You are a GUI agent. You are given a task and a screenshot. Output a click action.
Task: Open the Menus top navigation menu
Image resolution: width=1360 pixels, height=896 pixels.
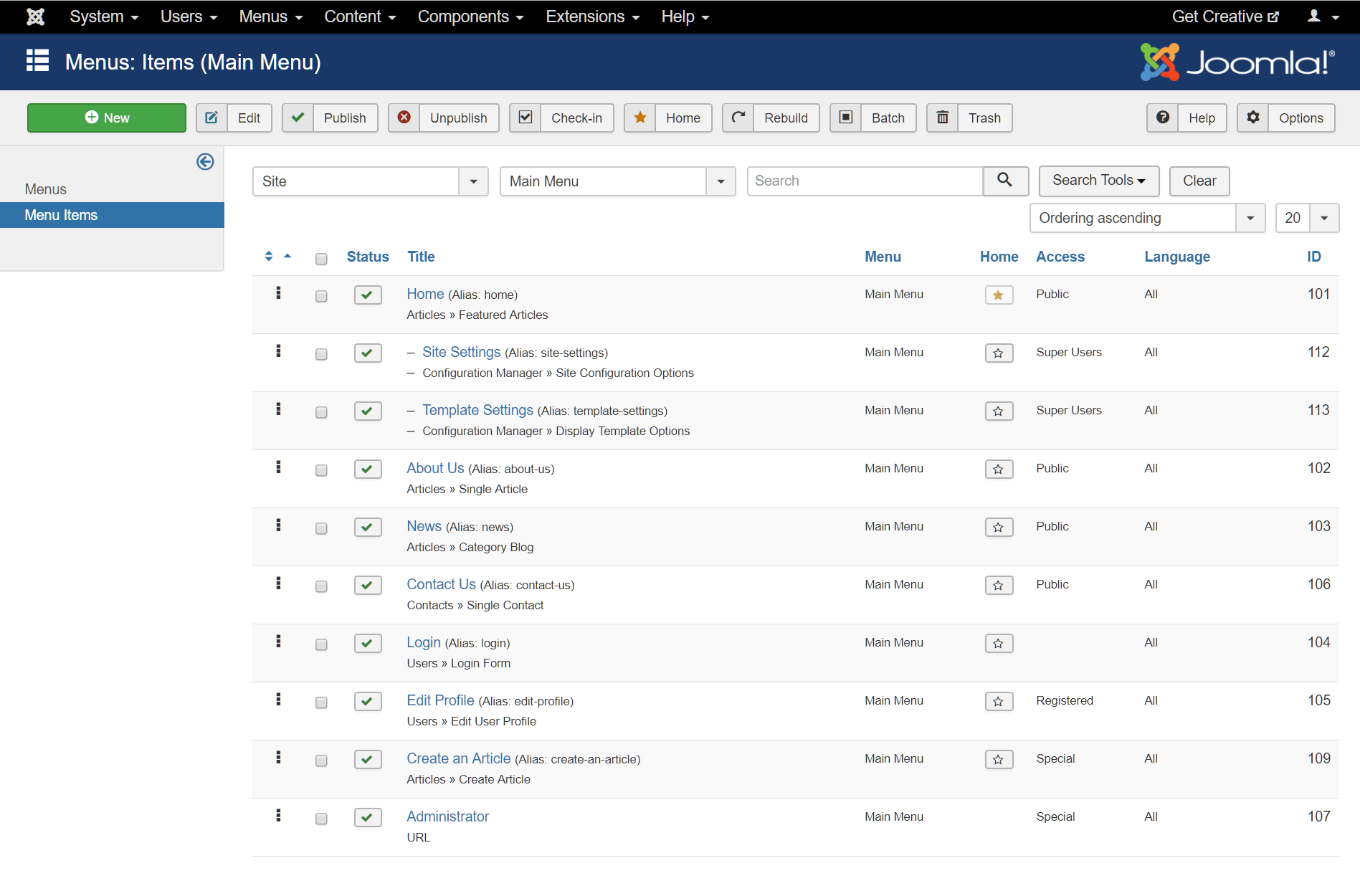(x=271, y=16)
